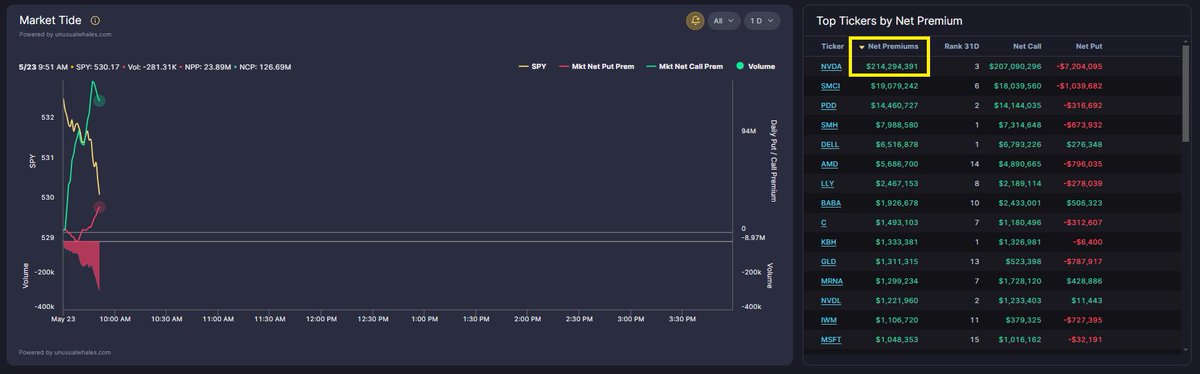This screenshot has width=1200, height=374.
Task: Open the PDD ticker link
Action: pos(829,105)
